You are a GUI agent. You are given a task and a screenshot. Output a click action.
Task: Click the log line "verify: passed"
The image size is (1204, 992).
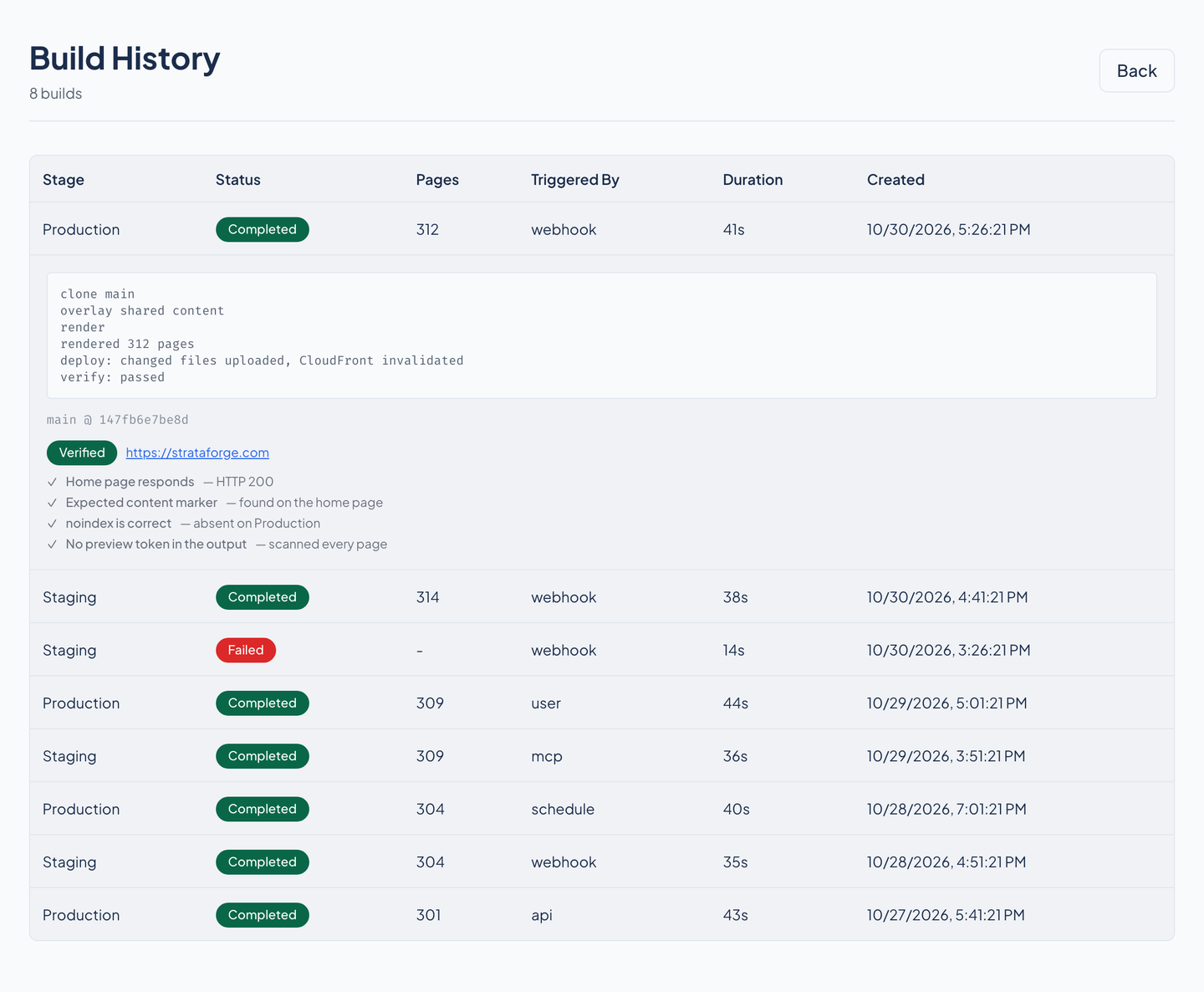113,377
